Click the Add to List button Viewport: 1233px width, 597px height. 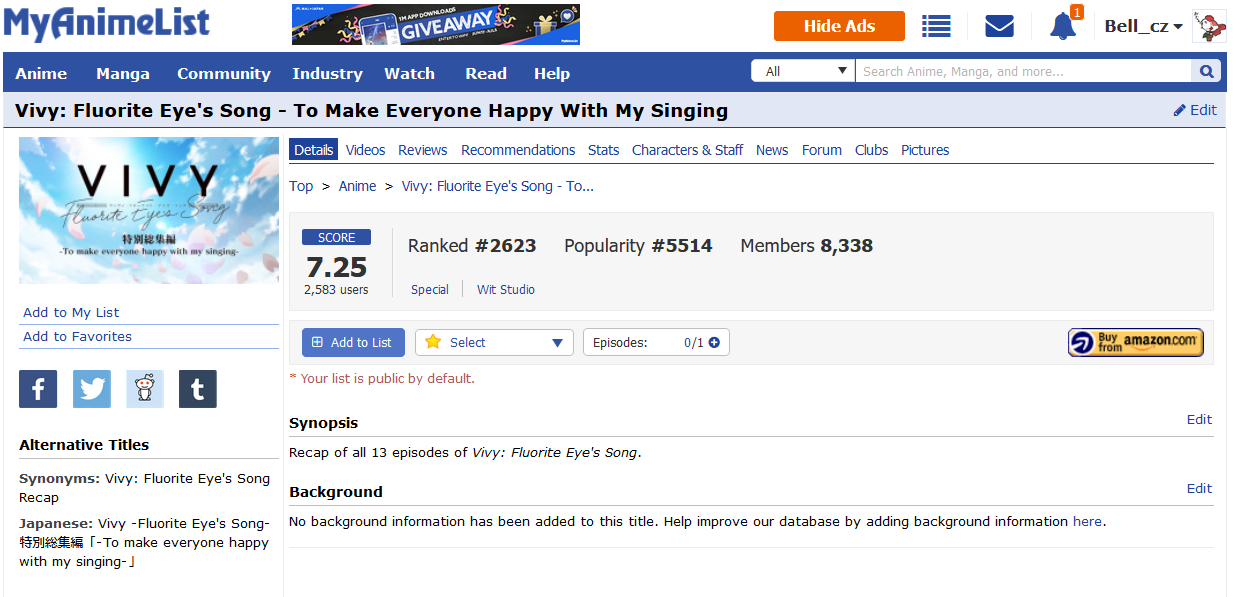353,343
